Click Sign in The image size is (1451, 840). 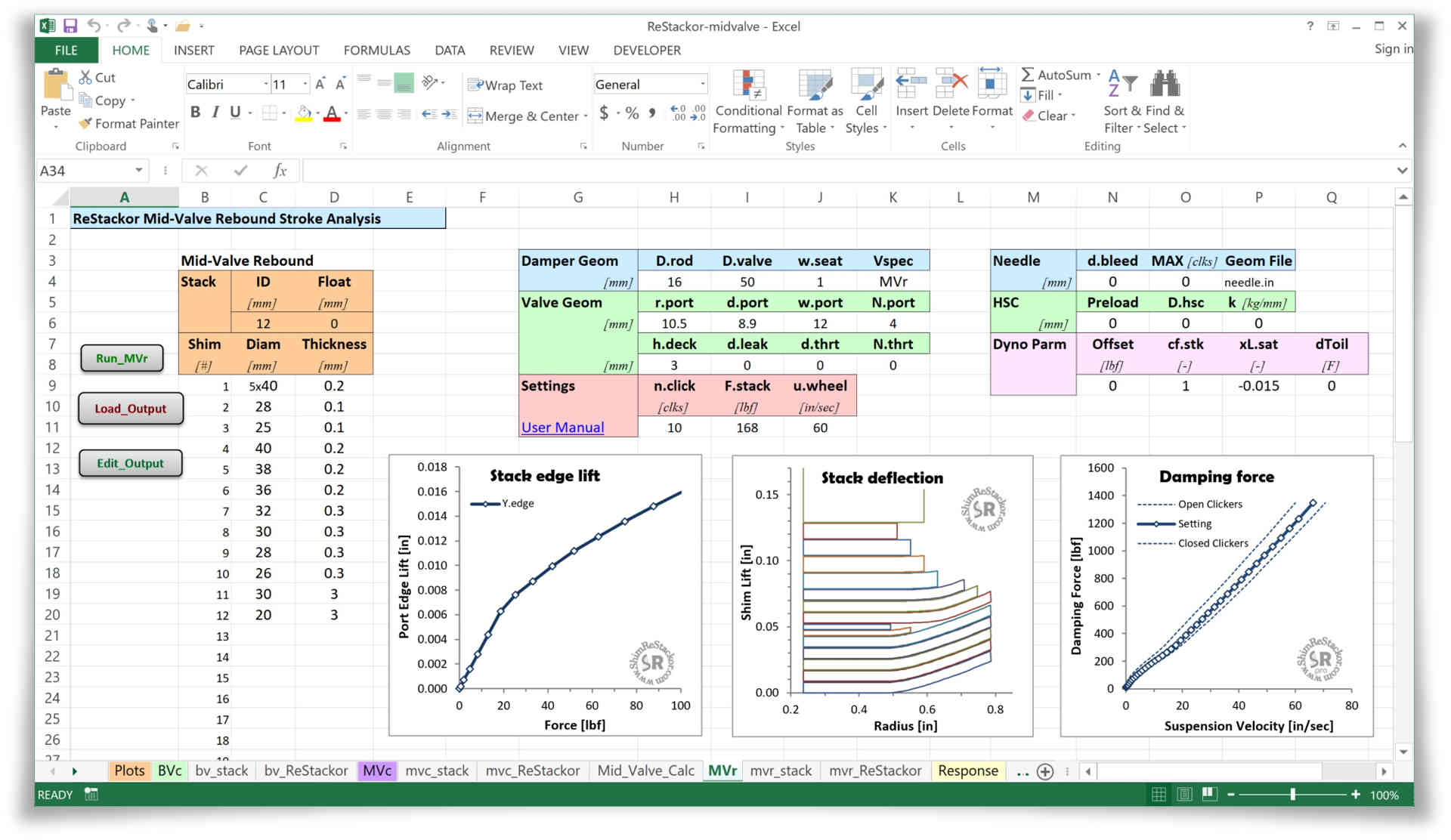[1393, 49]
